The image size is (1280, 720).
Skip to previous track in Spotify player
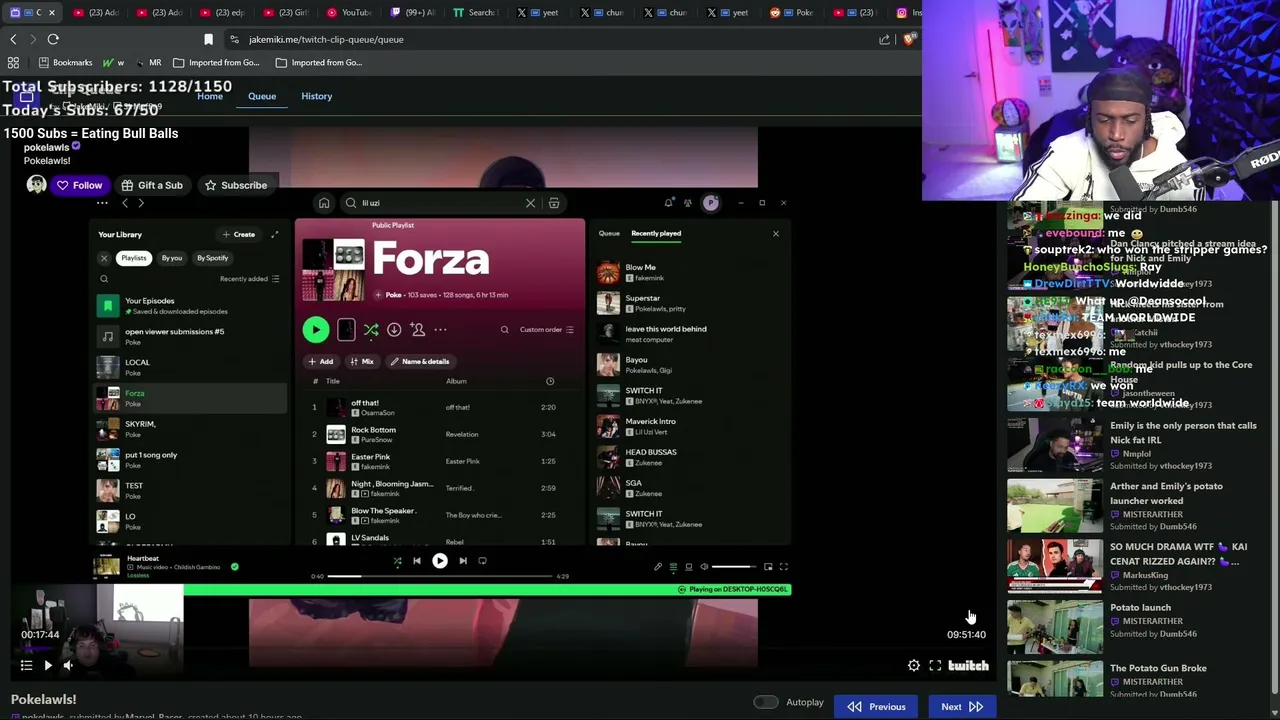pyautogui.click(x=417, y=561)
